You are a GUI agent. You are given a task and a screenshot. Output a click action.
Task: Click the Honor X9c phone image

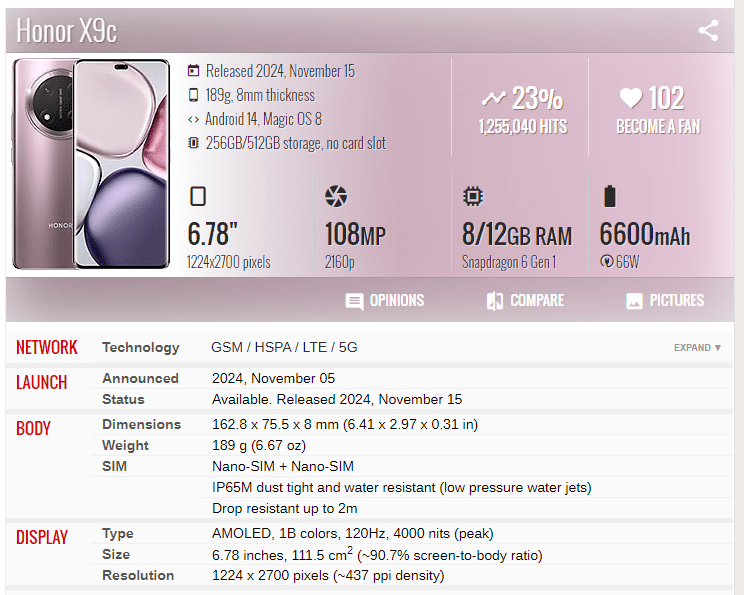(x=90, y=165)
